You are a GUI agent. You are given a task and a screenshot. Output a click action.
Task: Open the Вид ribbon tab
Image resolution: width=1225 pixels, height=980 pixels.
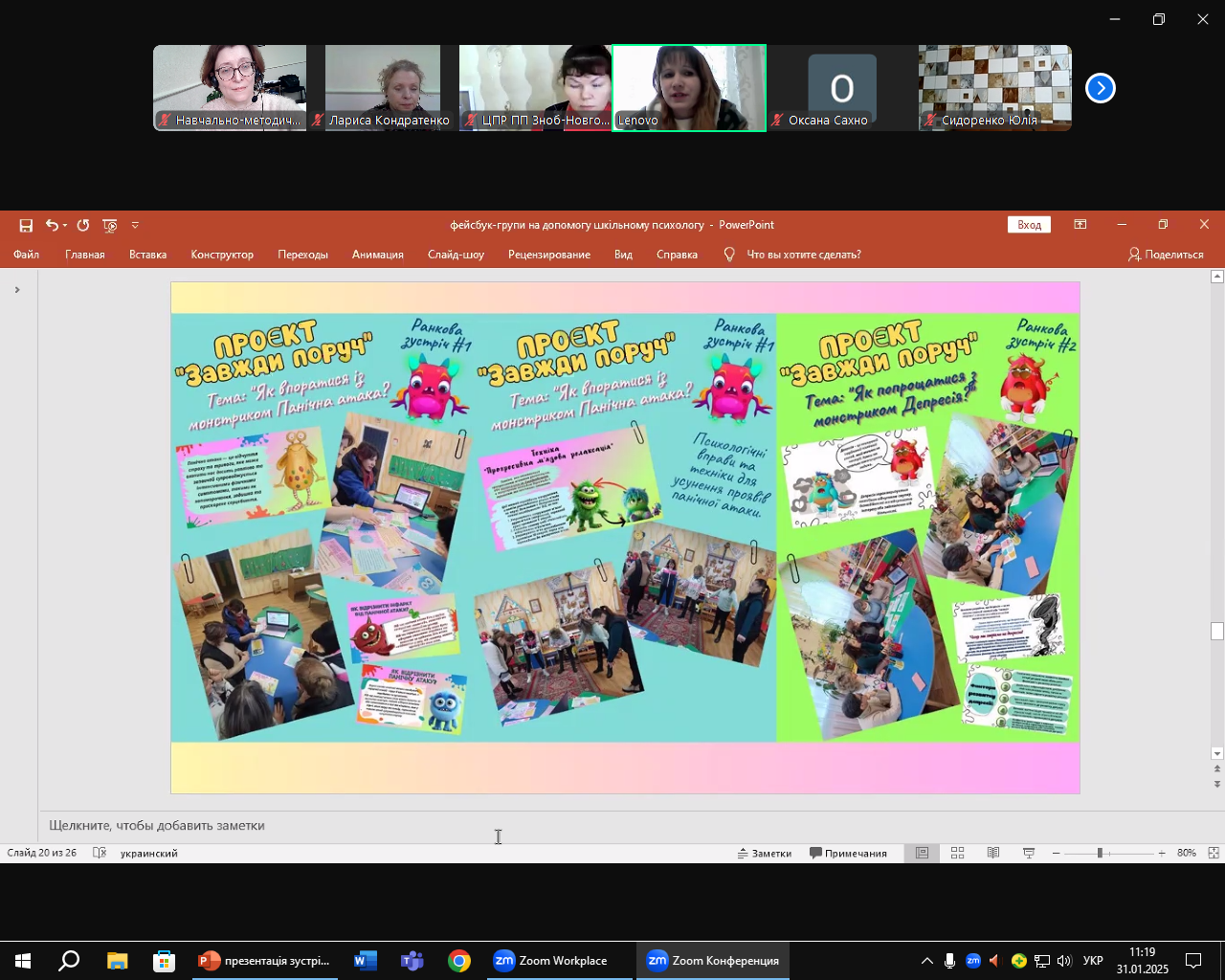pyautogui.click(x=624, y=255)
